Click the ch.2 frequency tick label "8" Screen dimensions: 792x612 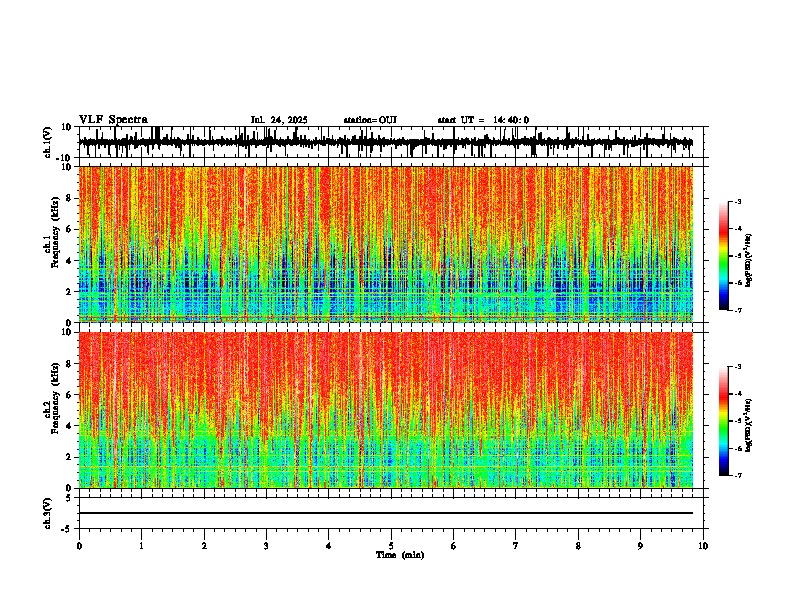pyautogui.click(x=70, y=364)
